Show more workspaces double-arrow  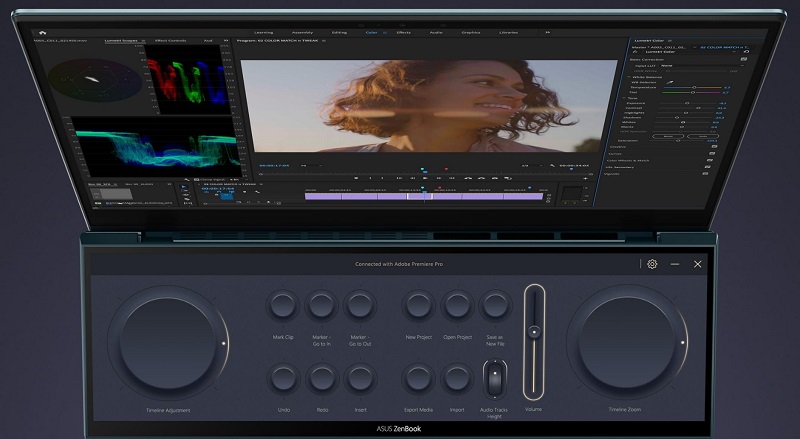coord(547,33)
